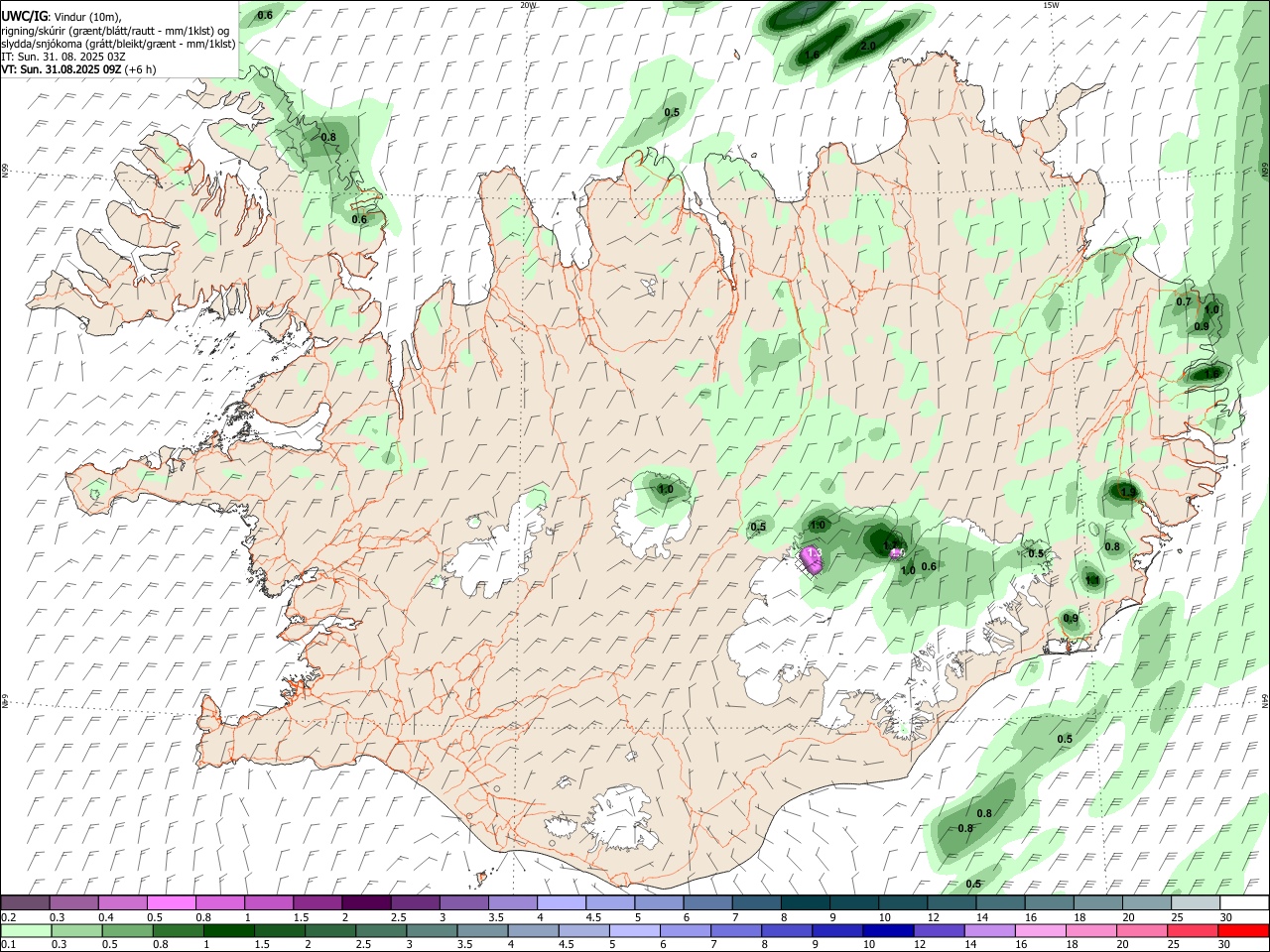Click the dark teal 9–10 snow legend swatch

(x=854, y=903)
